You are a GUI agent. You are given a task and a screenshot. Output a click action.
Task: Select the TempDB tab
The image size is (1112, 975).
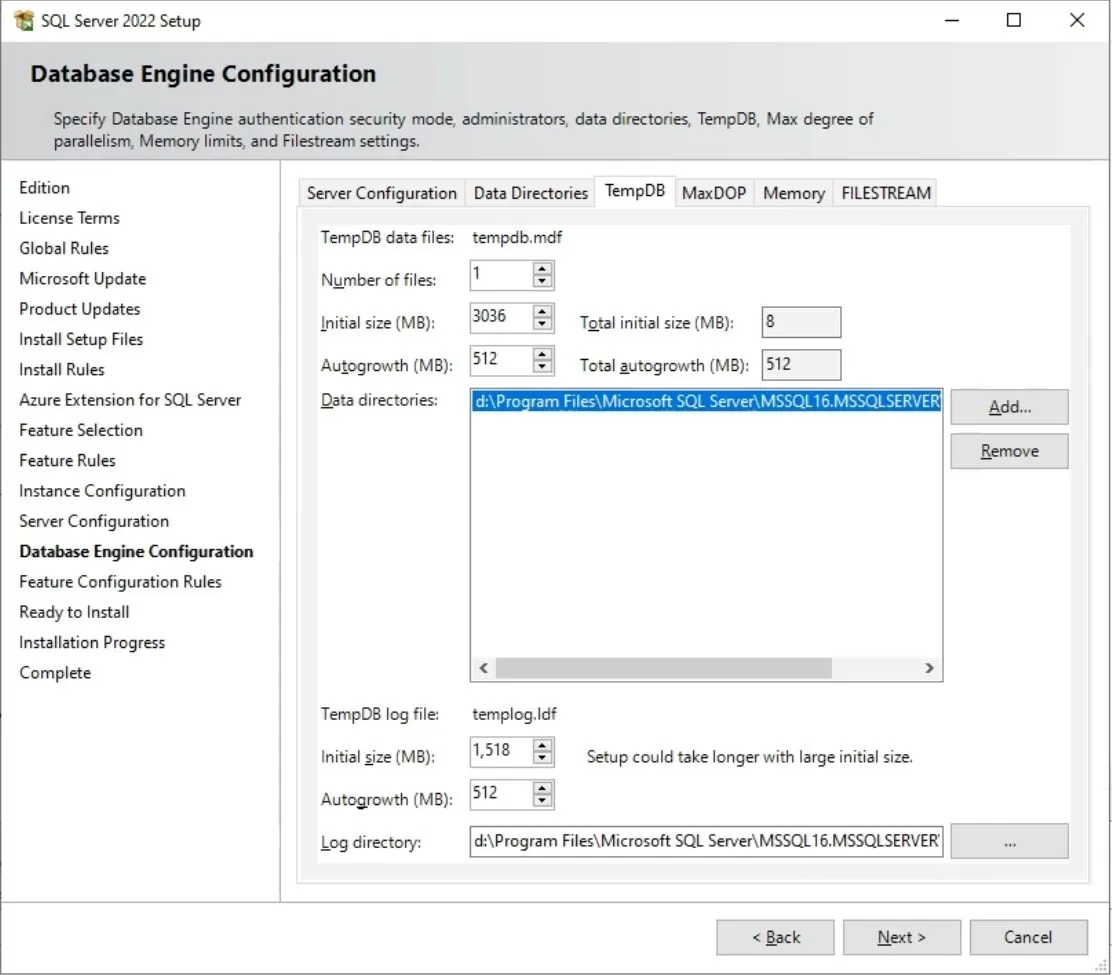[635, 191]
